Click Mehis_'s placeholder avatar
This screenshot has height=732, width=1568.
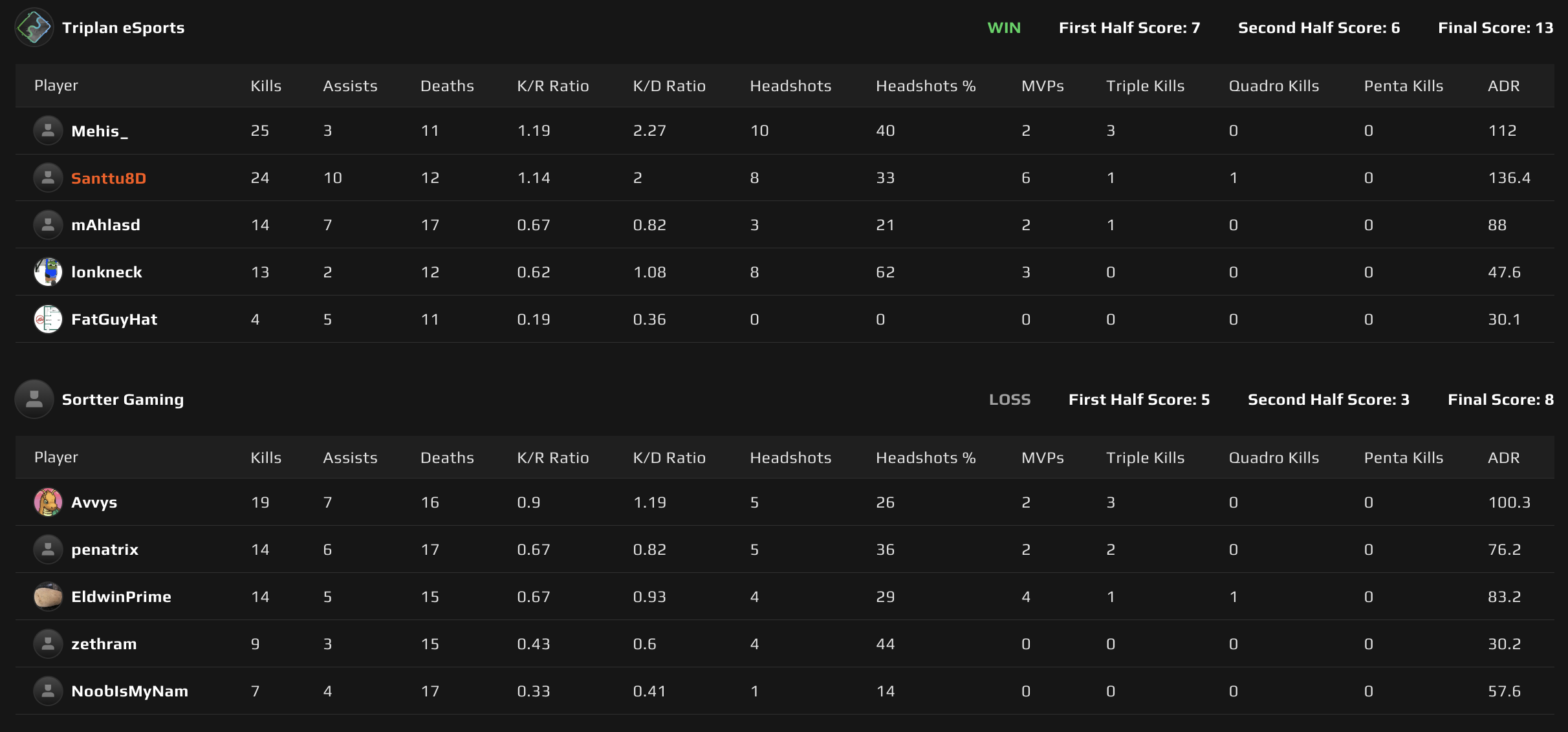click(48, 130)
